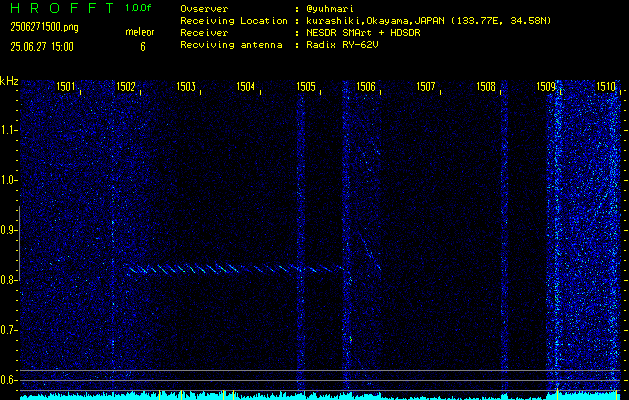Click the Receiver label
Viewport: 629px width, 400px height.
pyautogui.click(x=204, y=33)
